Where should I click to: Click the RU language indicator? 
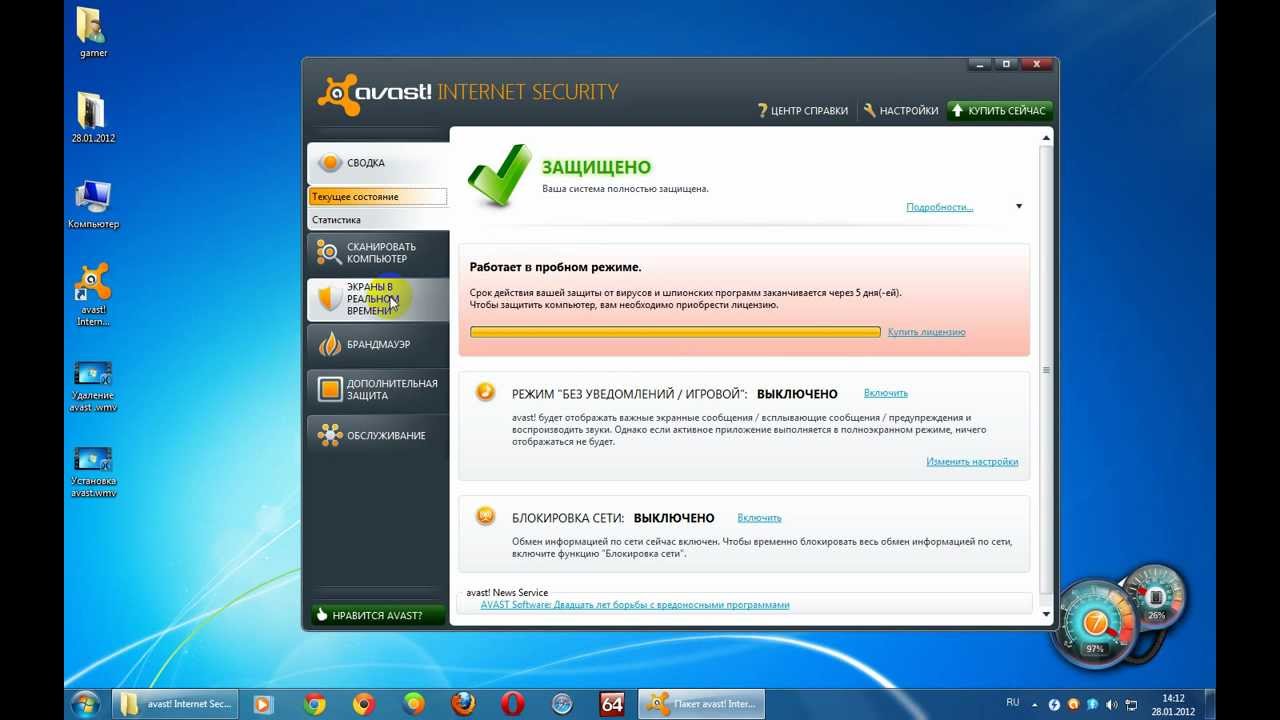tap(1013, 703)
